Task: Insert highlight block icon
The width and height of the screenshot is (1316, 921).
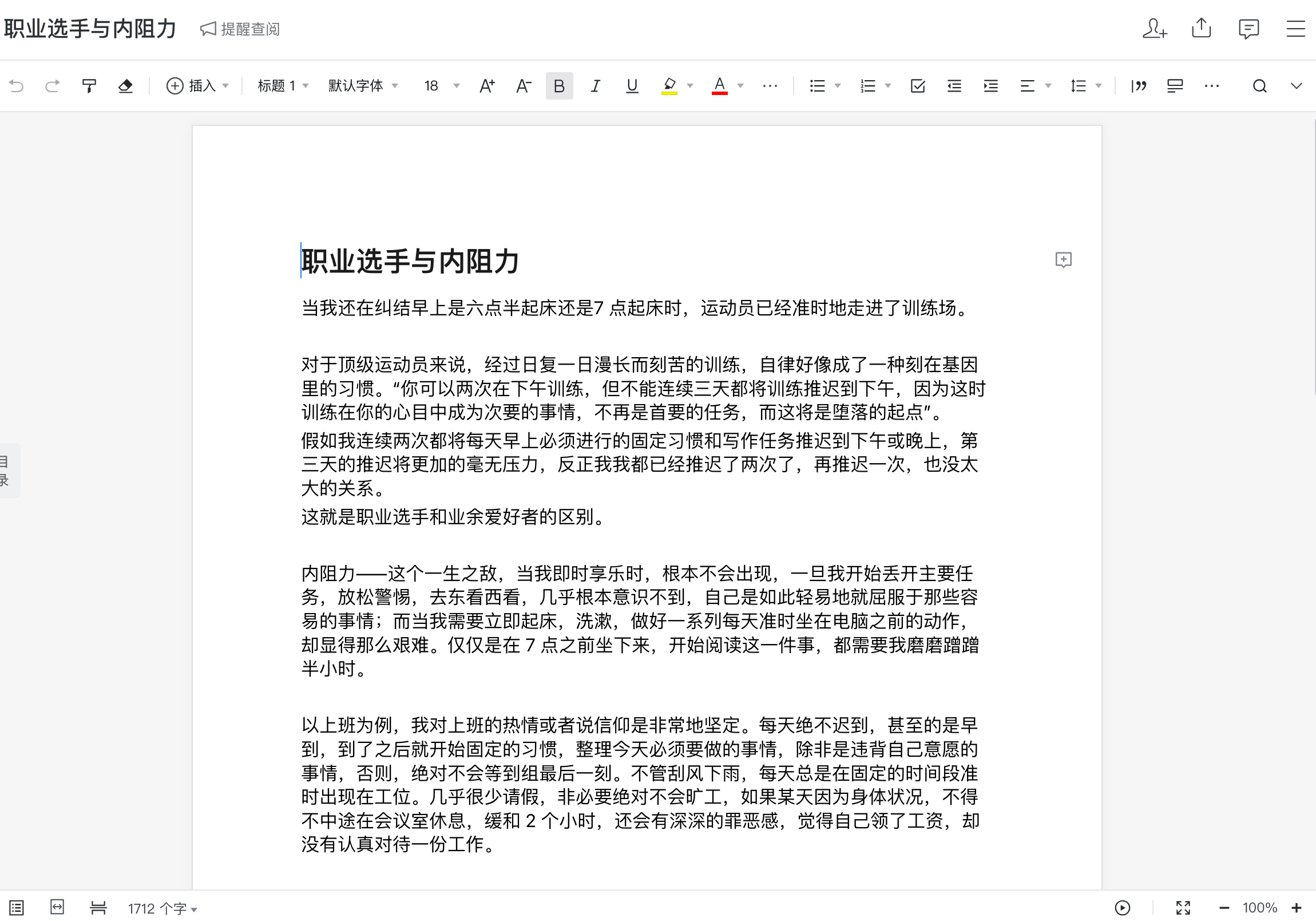Action: coord(1175,86)
